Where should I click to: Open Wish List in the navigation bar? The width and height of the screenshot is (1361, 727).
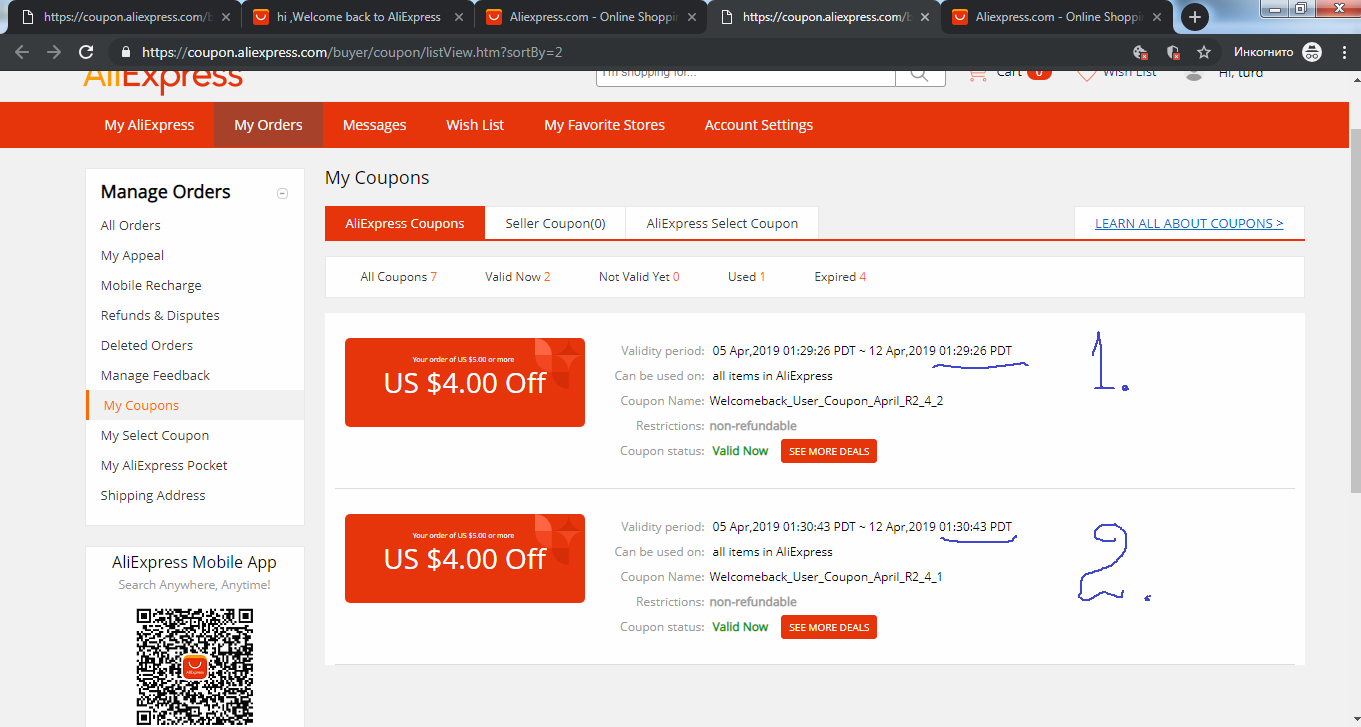[475, 125]
